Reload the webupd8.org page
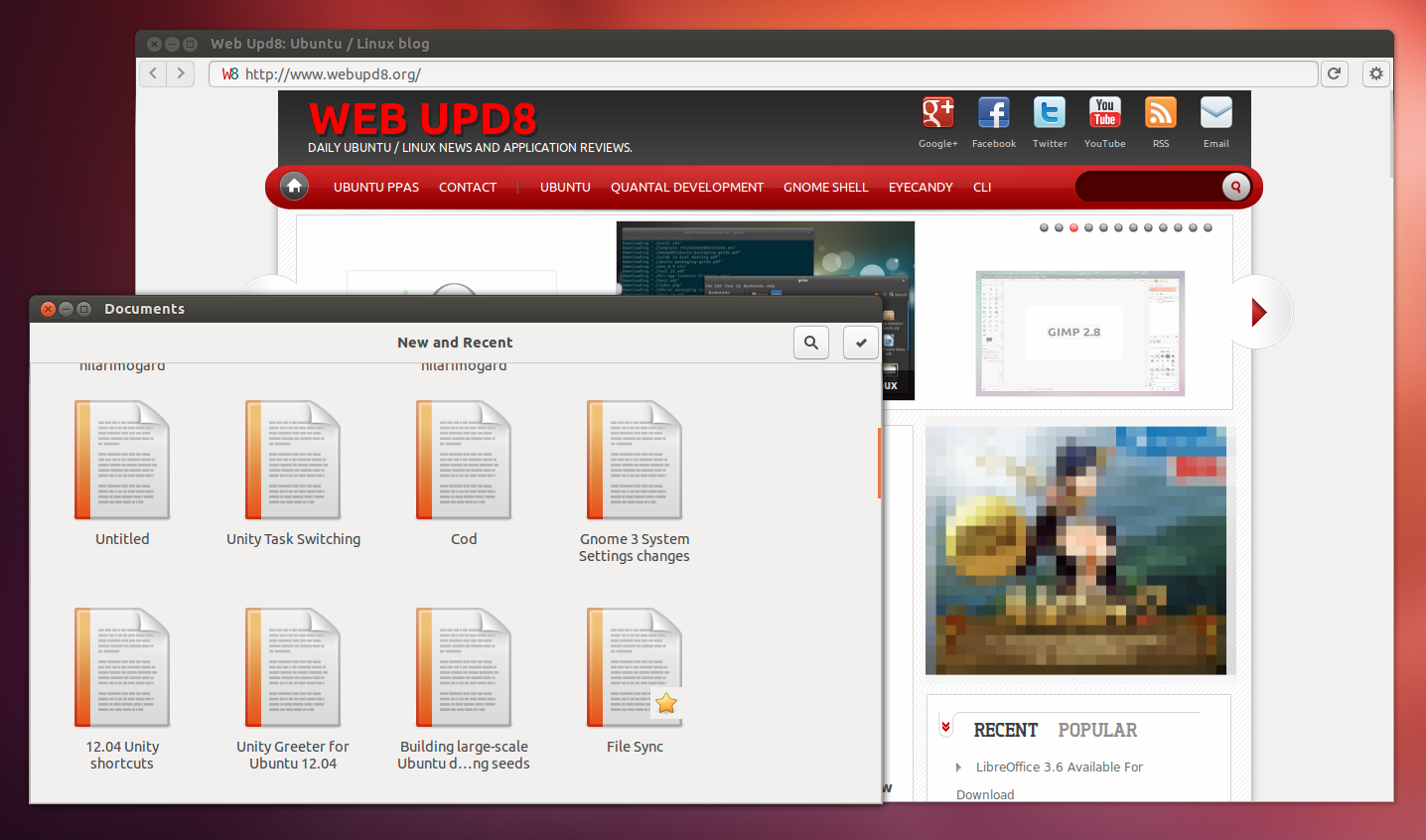Image resolution: width=1426 pixels, height=840 pixels. (x=1335, y=73)
